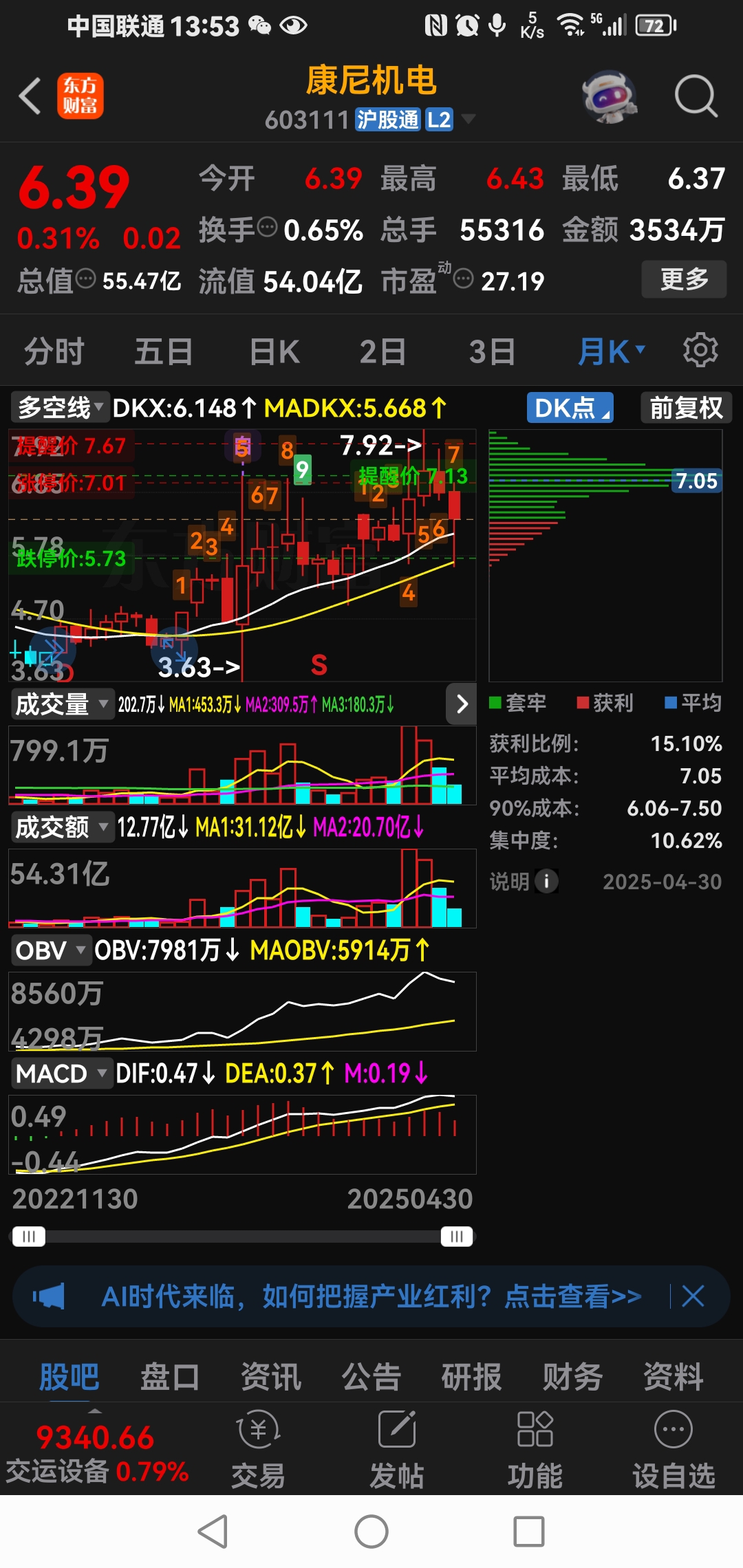743x1568 pixels.
Task: Open 交运设备 sector index ticker
Action: [97, 1455]
